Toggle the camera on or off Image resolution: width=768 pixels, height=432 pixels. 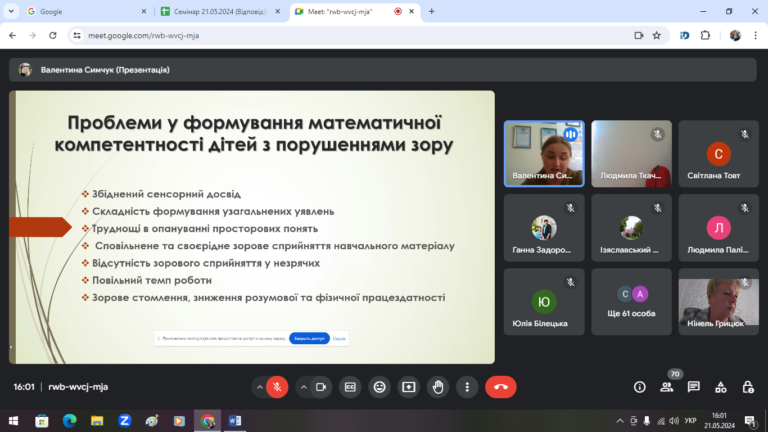coord(321,387)
